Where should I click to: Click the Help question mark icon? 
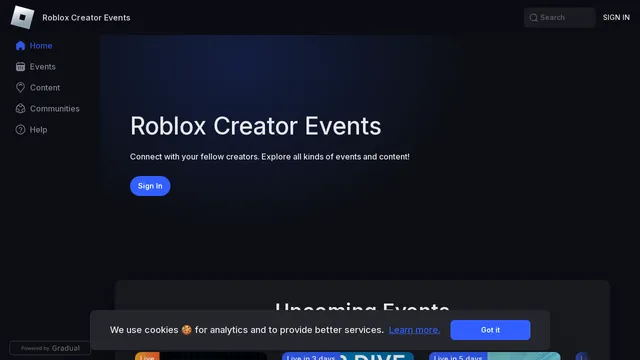pos(20,129)
